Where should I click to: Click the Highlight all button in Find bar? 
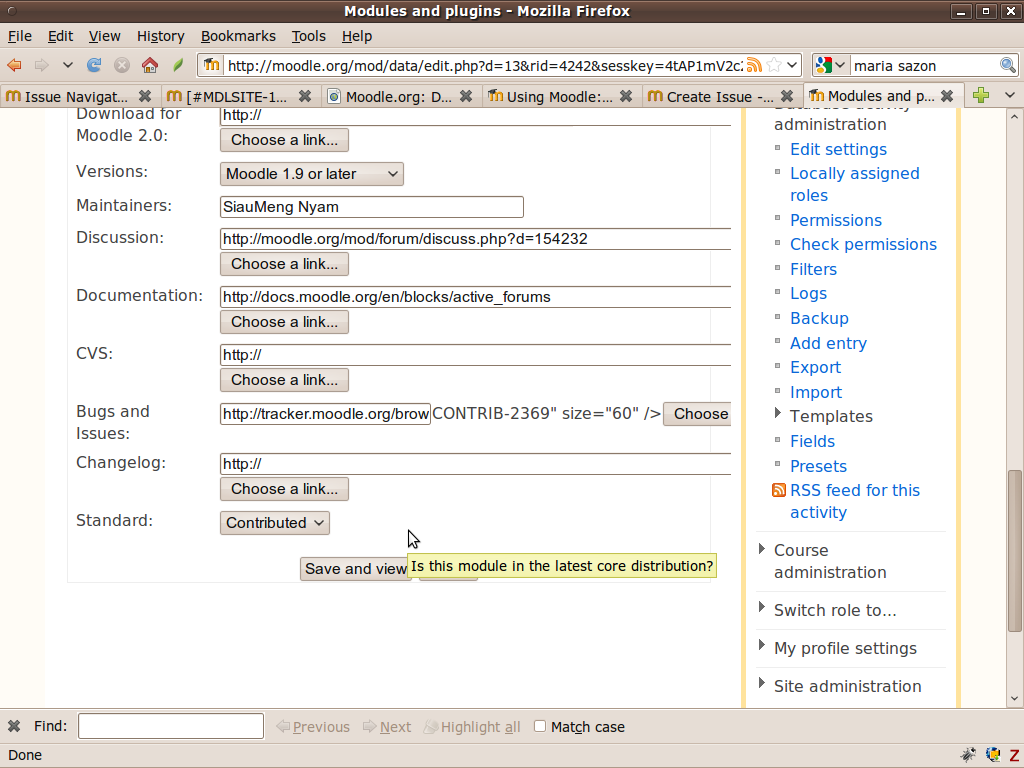click(x=472, y=727)
